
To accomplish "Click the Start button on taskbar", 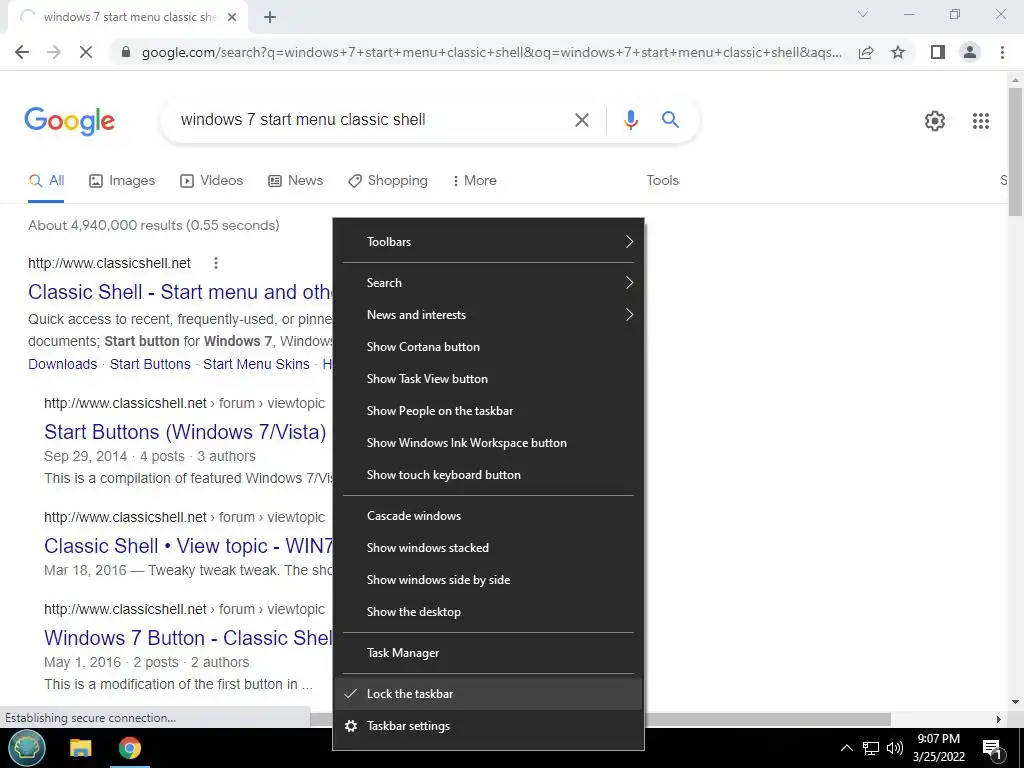I will pos(27,748).
